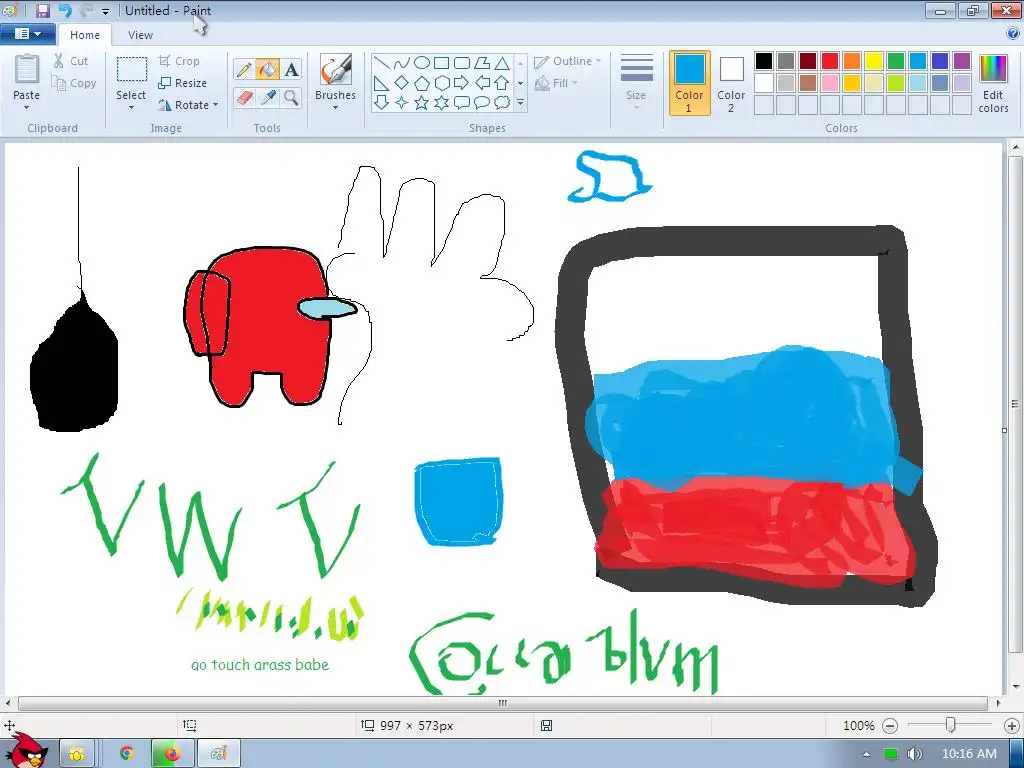Click the zoom out minus button
The image size is (1024, 768).
tap(889, 726)
